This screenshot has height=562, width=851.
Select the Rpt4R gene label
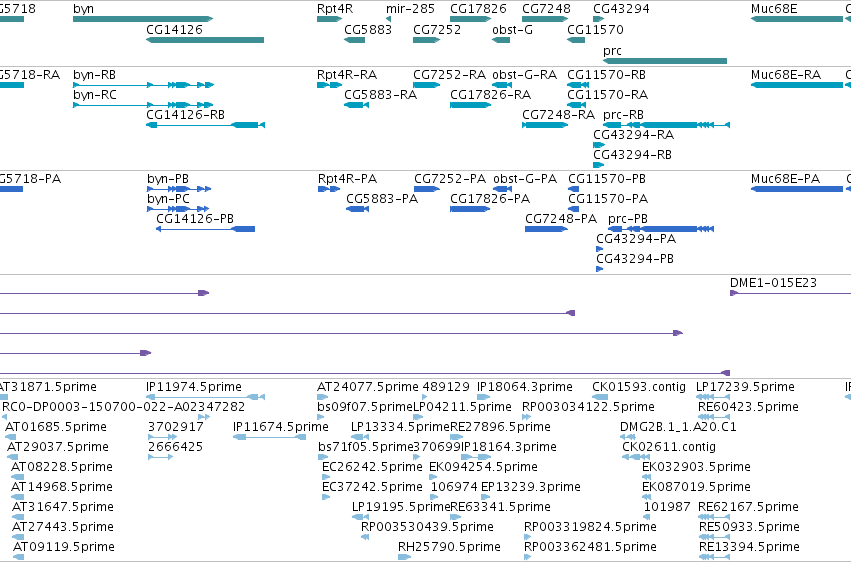pos(335,9)
